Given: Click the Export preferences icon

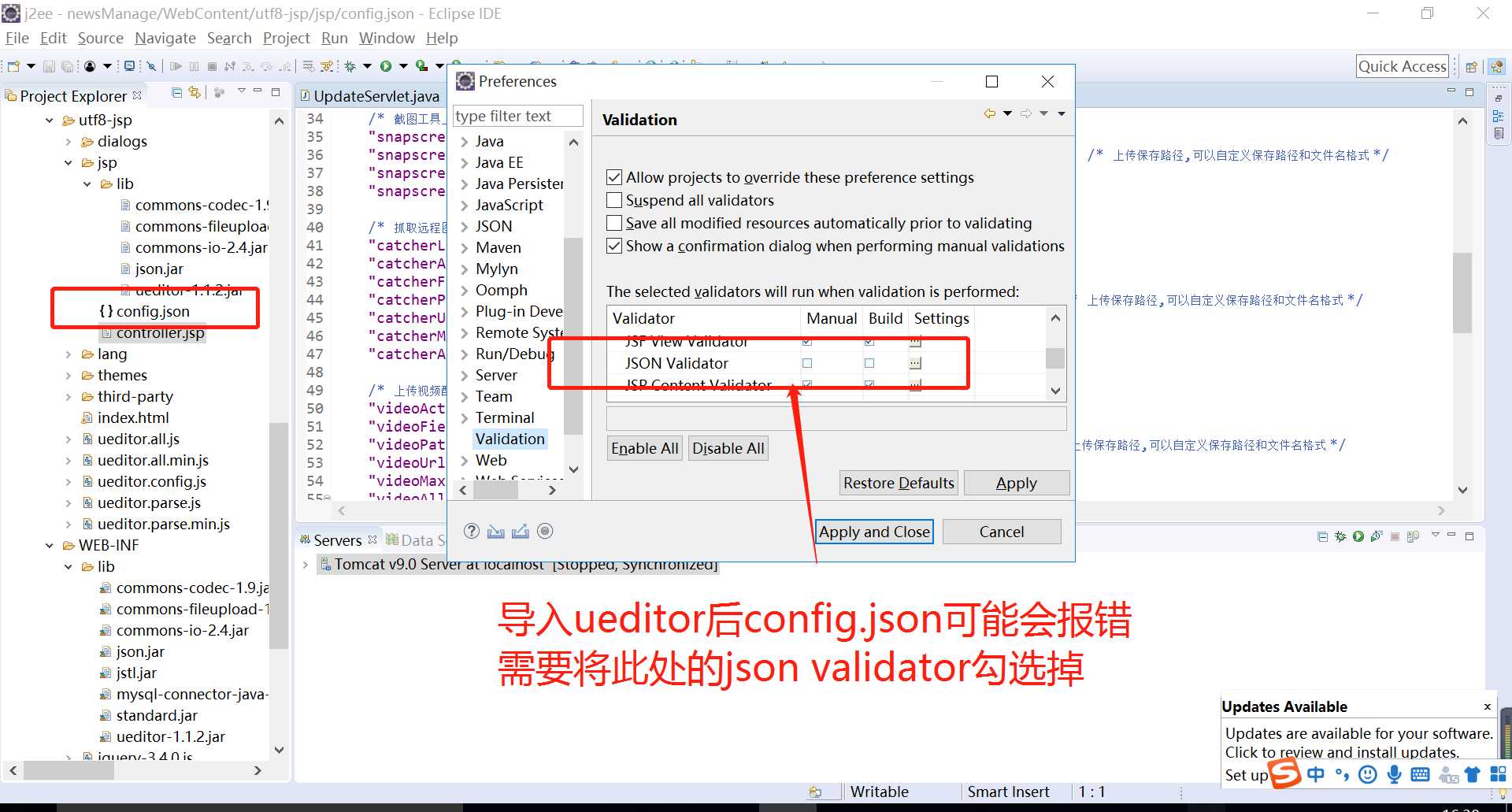Looking at the screenshot, I should pos(520,531).
